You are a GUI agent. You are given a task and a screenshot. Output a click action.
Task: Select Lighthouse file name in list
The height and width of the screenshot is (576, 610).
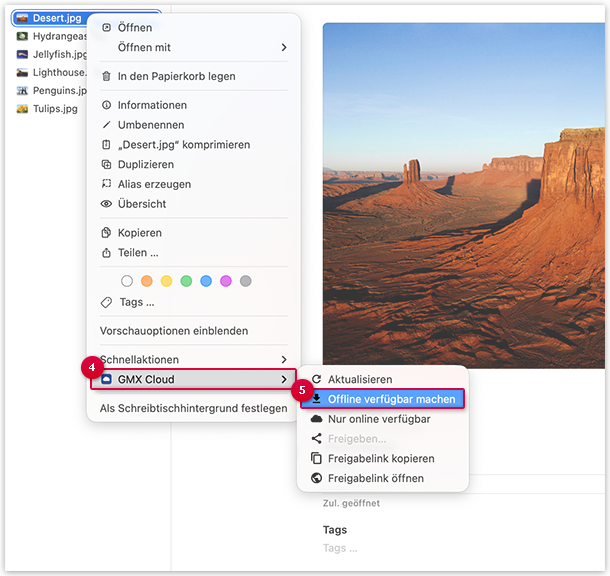(60, 72)
